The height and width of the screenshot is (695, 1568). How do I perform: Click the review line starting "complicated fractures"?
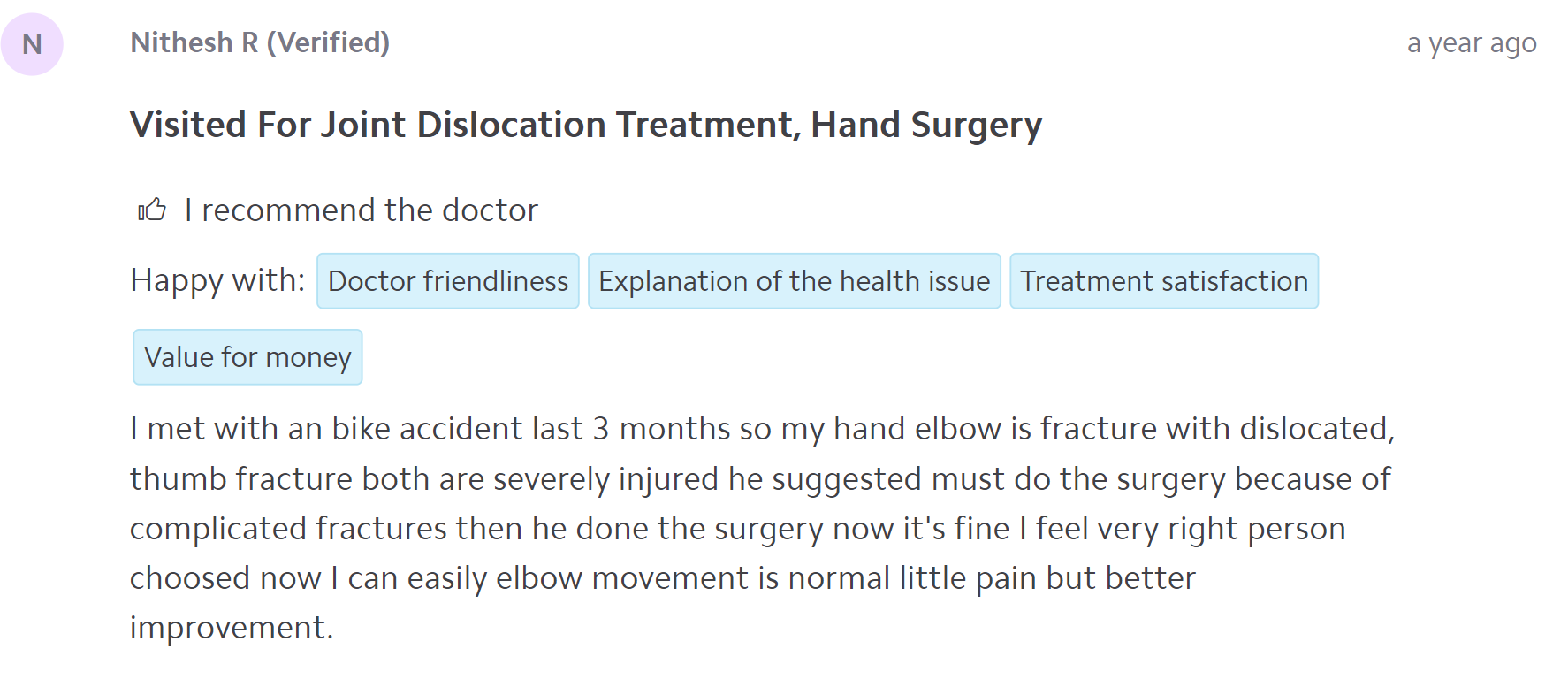pos(737,529)
